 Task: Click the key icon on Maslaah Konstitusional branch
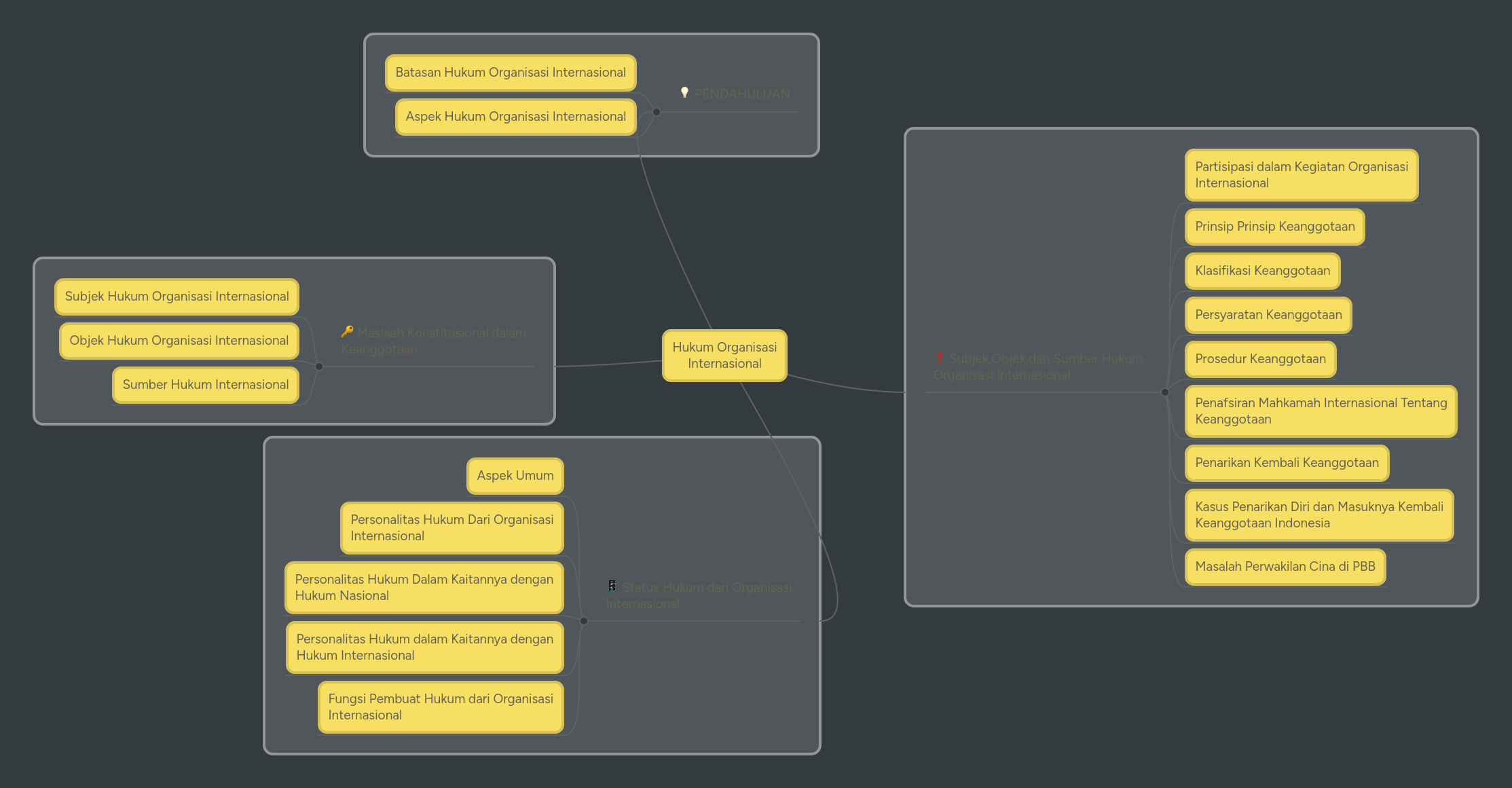[347, 332]
